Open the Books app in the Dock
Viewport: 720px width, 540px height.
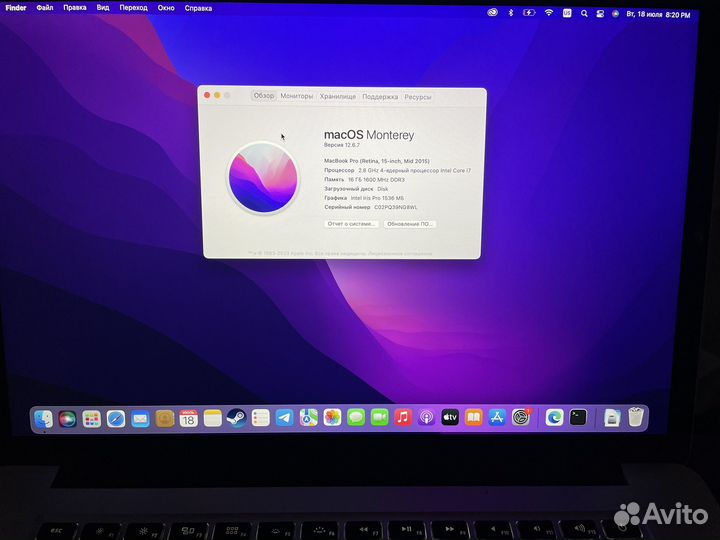click(x=473, y=417)
